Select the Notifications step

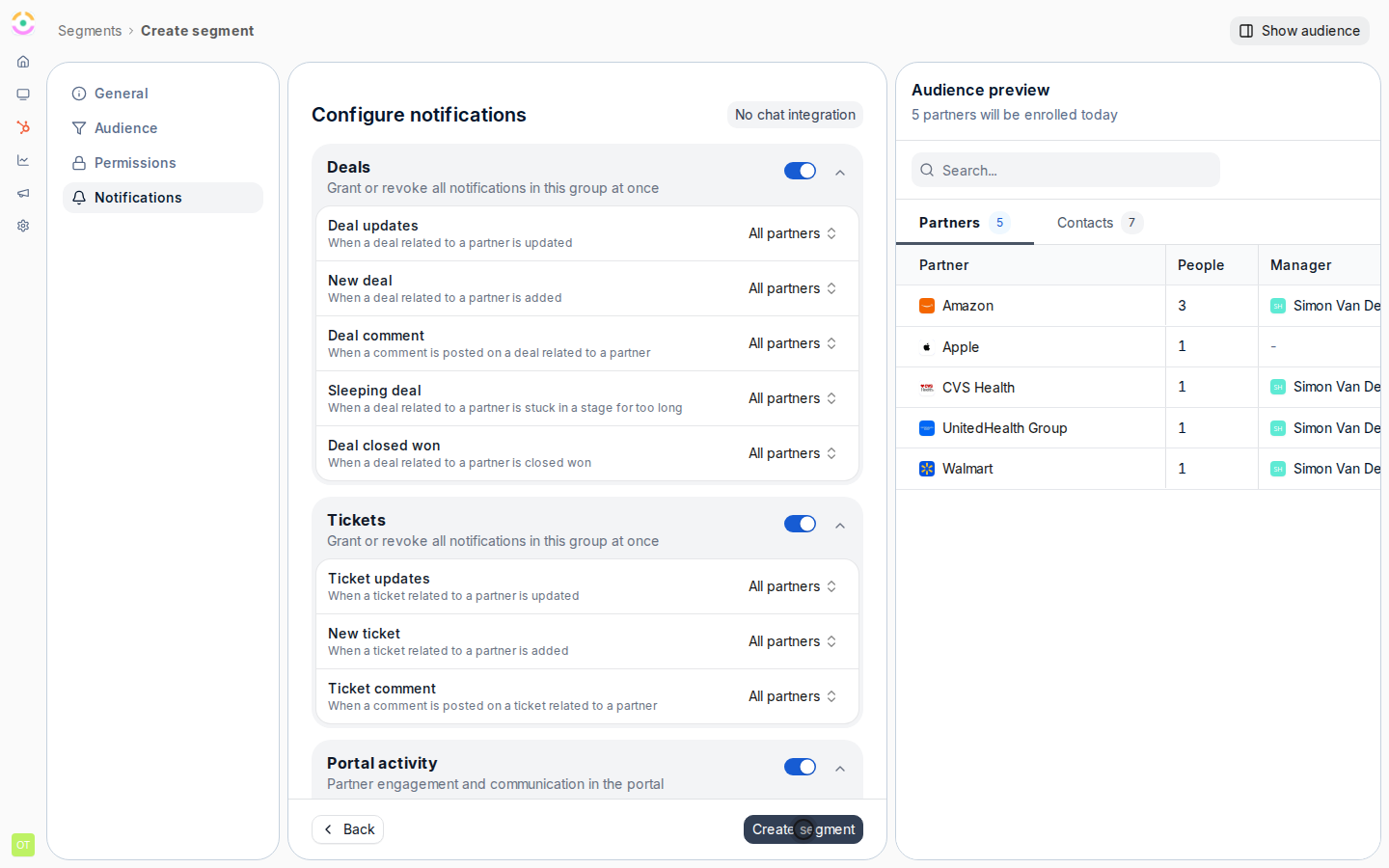163,198
